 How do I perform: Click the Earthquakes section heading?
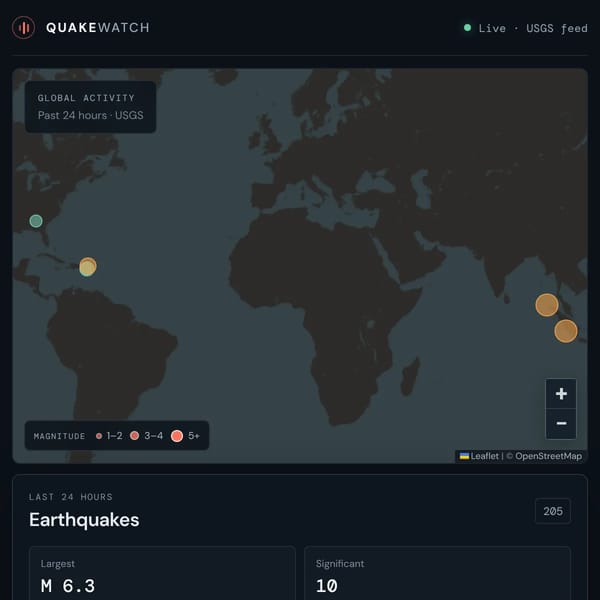point(84,520)
